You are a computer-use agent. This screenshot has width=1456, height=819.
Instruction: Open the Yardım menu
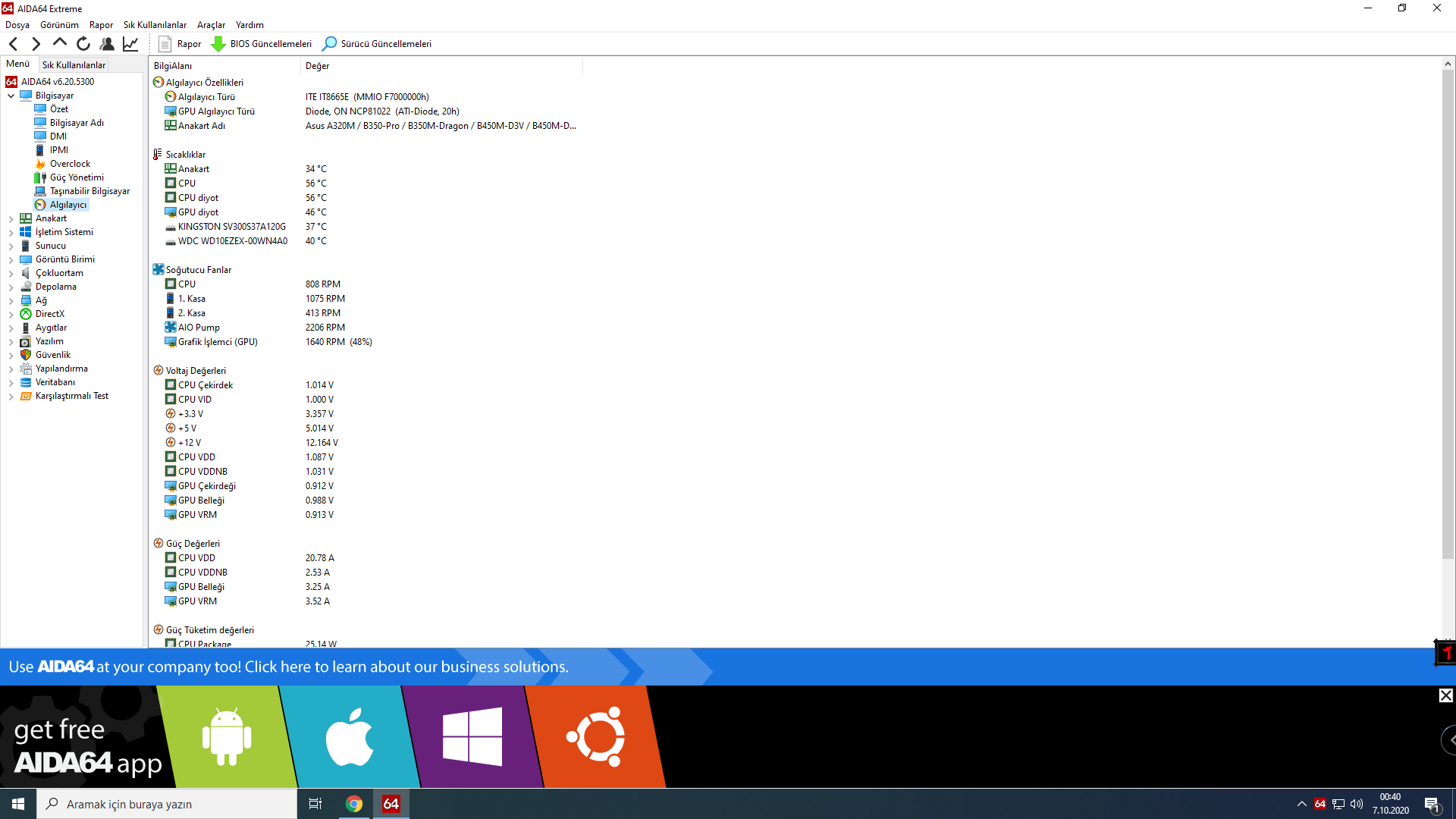(x=249, y=25)
